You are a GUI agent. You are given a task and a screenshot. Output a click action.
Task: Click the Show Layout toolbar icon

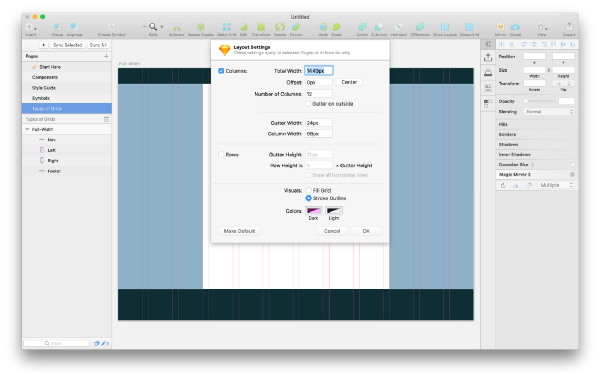tap(445, 27)
